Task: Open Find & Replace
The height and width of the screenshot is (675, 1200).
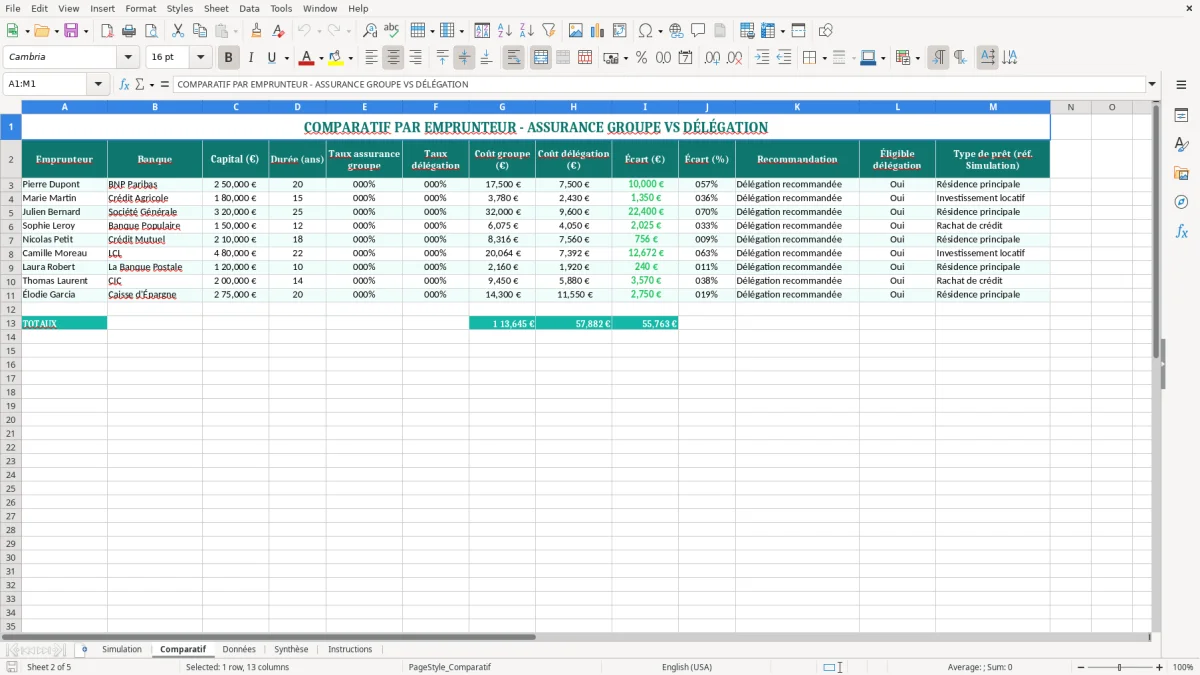Action: point(370,31)
